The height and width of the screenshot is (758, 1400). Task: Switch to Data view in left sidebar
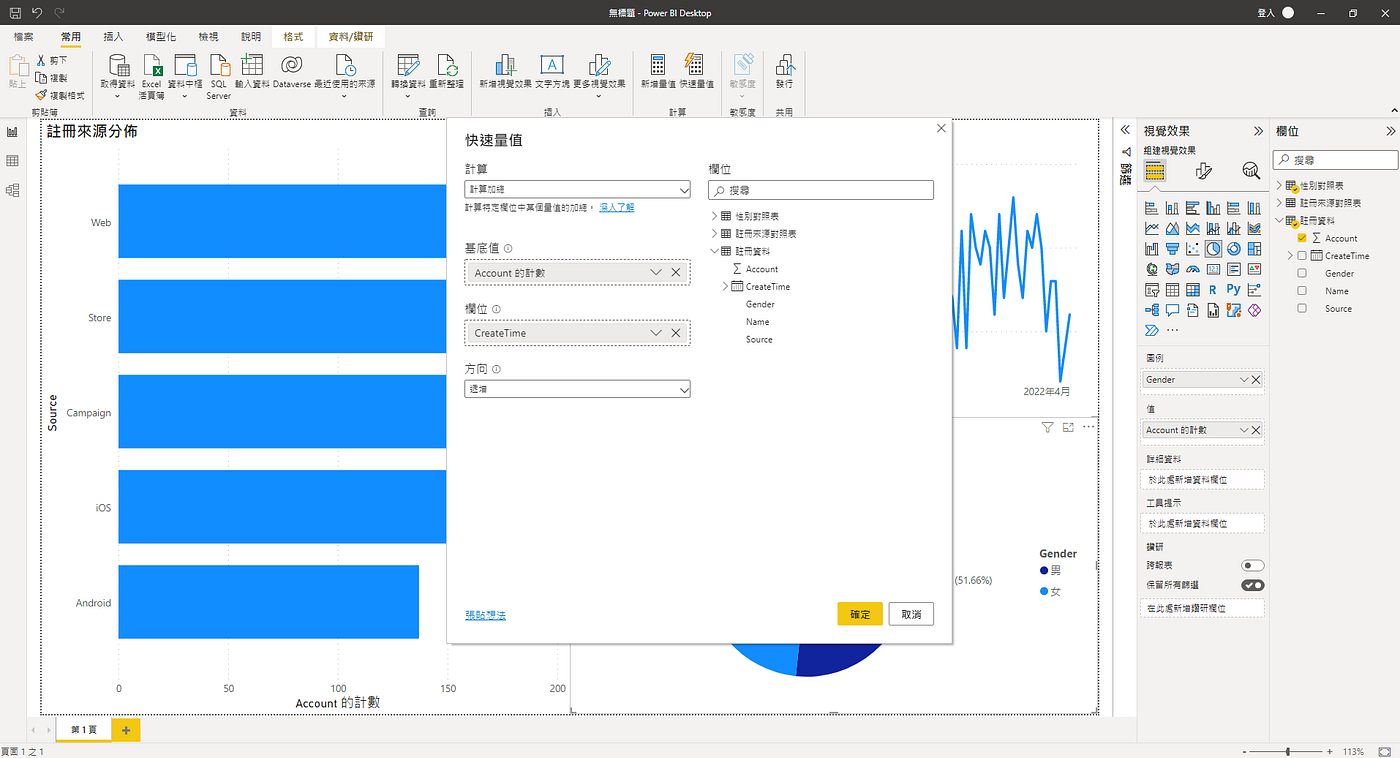tap(13, 161)
